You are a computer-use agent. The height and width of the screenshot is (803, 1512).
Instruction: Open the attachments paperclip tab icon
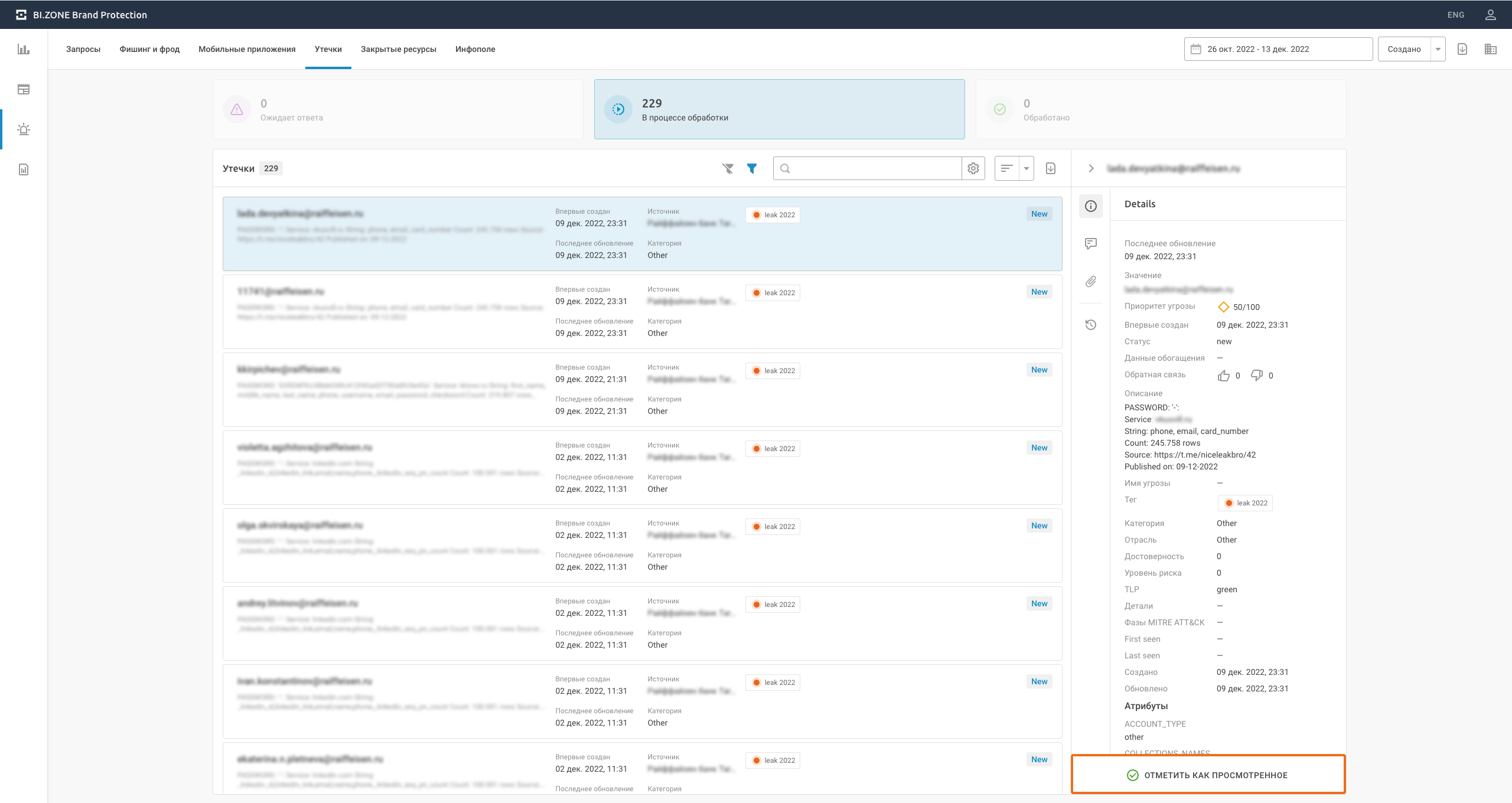(x=1091, y=282)
